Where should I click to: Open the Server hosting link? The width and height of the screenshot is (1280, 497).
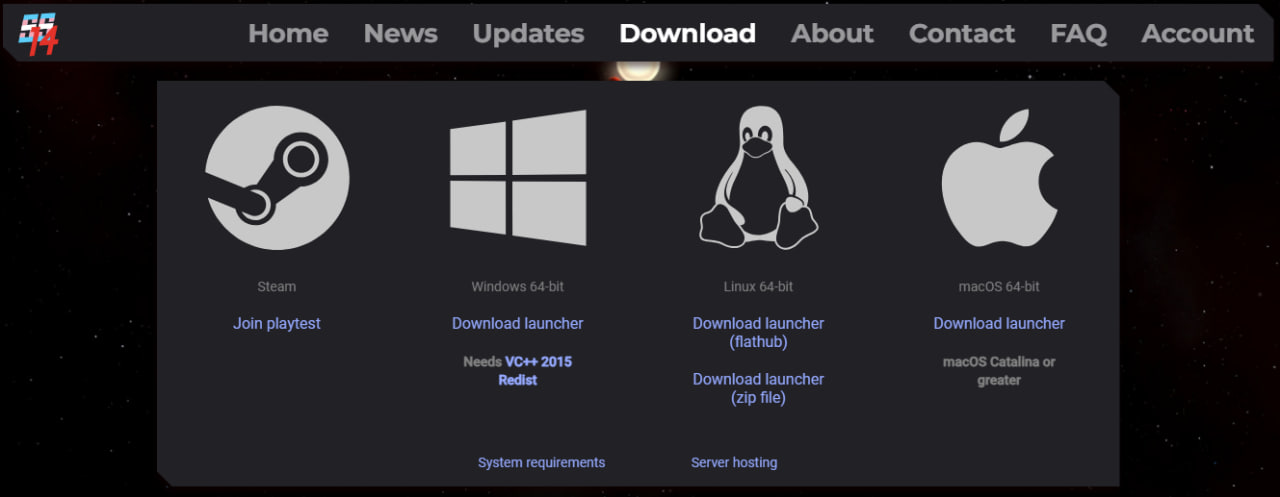click(734, 462)
